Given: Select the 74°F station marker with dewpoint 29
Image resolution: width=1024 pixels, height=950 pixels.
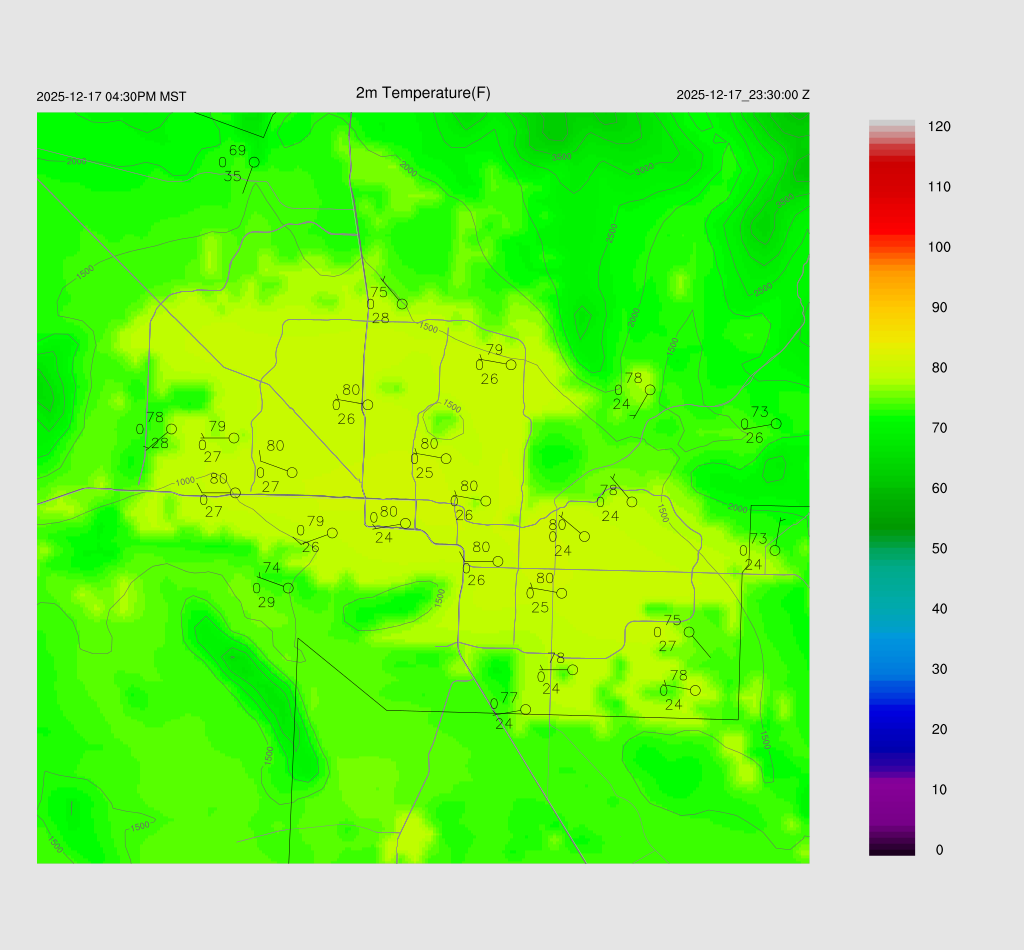Looking at the screenshot, I should tap(288, 588).
